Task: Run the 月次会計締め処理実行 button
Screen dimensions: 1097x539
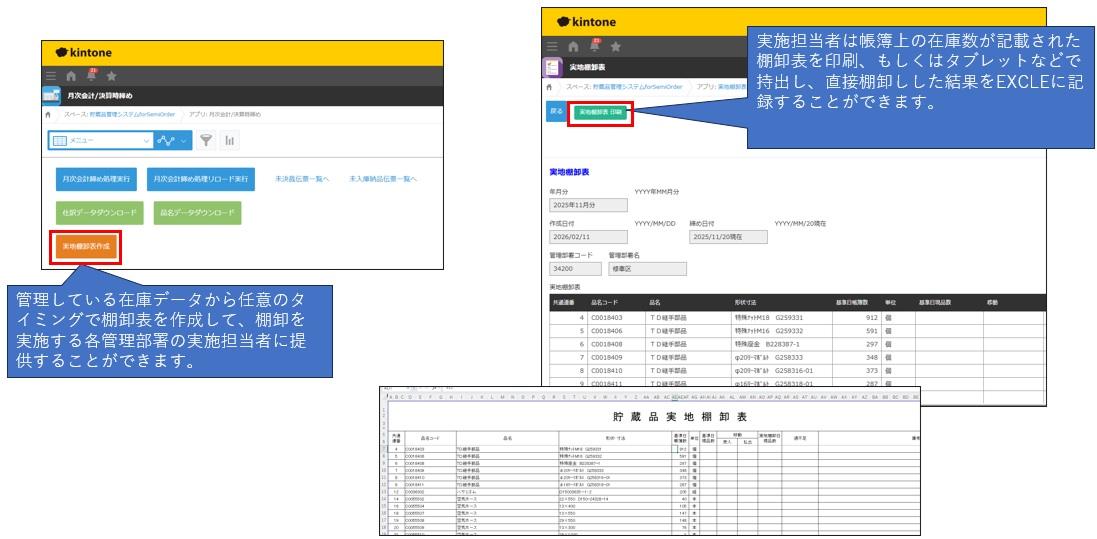Action: pyautogui.click(x=97, y=179)
